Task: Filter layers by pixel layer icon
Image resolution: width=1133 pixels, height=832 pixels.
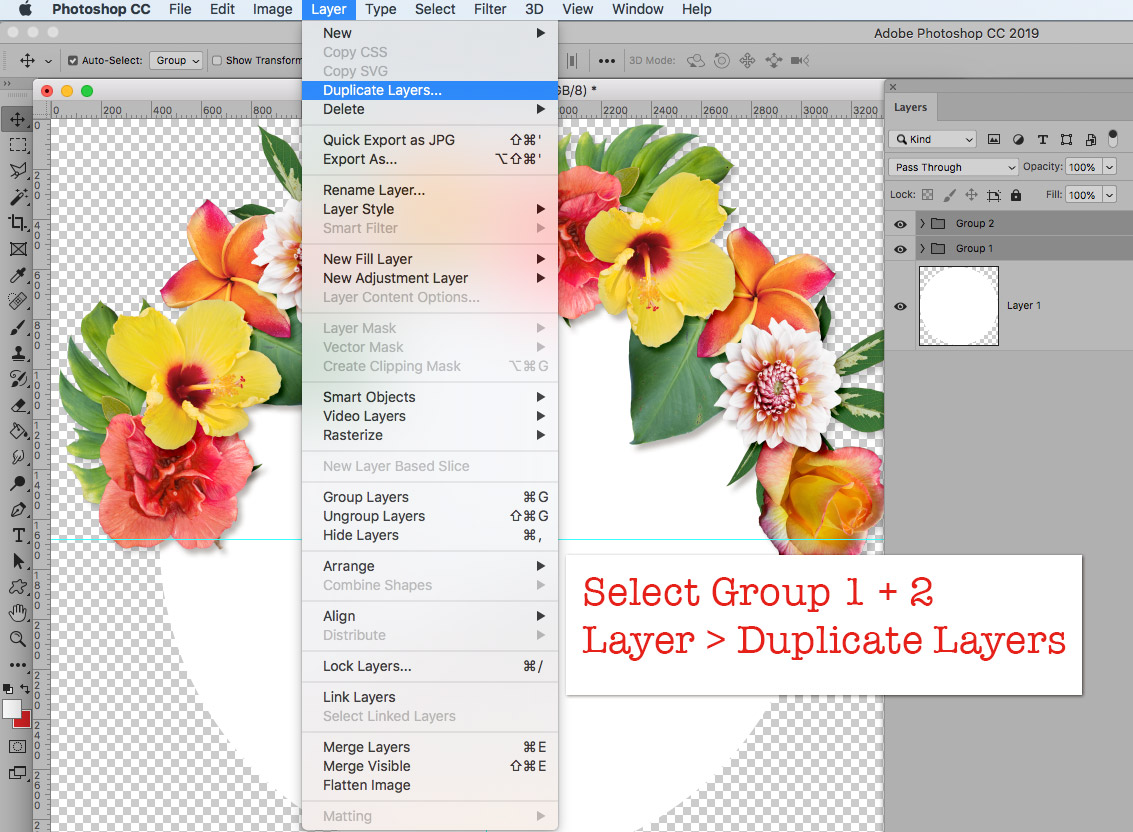Action: [x=994, y=140]
